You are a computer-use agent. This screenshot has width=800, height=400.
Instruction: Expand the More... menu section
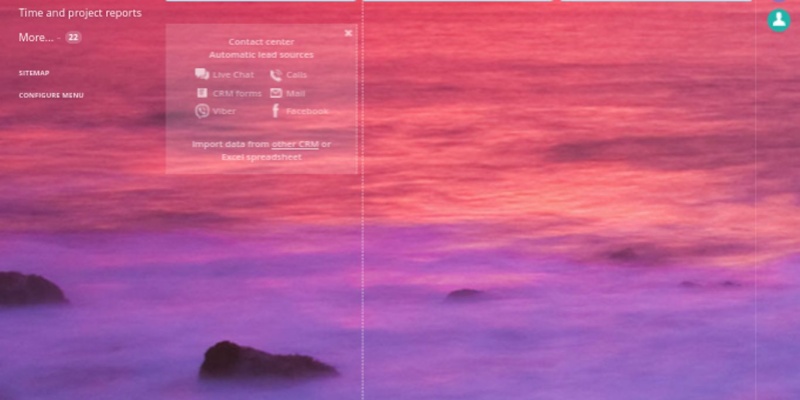coord(35,38)
